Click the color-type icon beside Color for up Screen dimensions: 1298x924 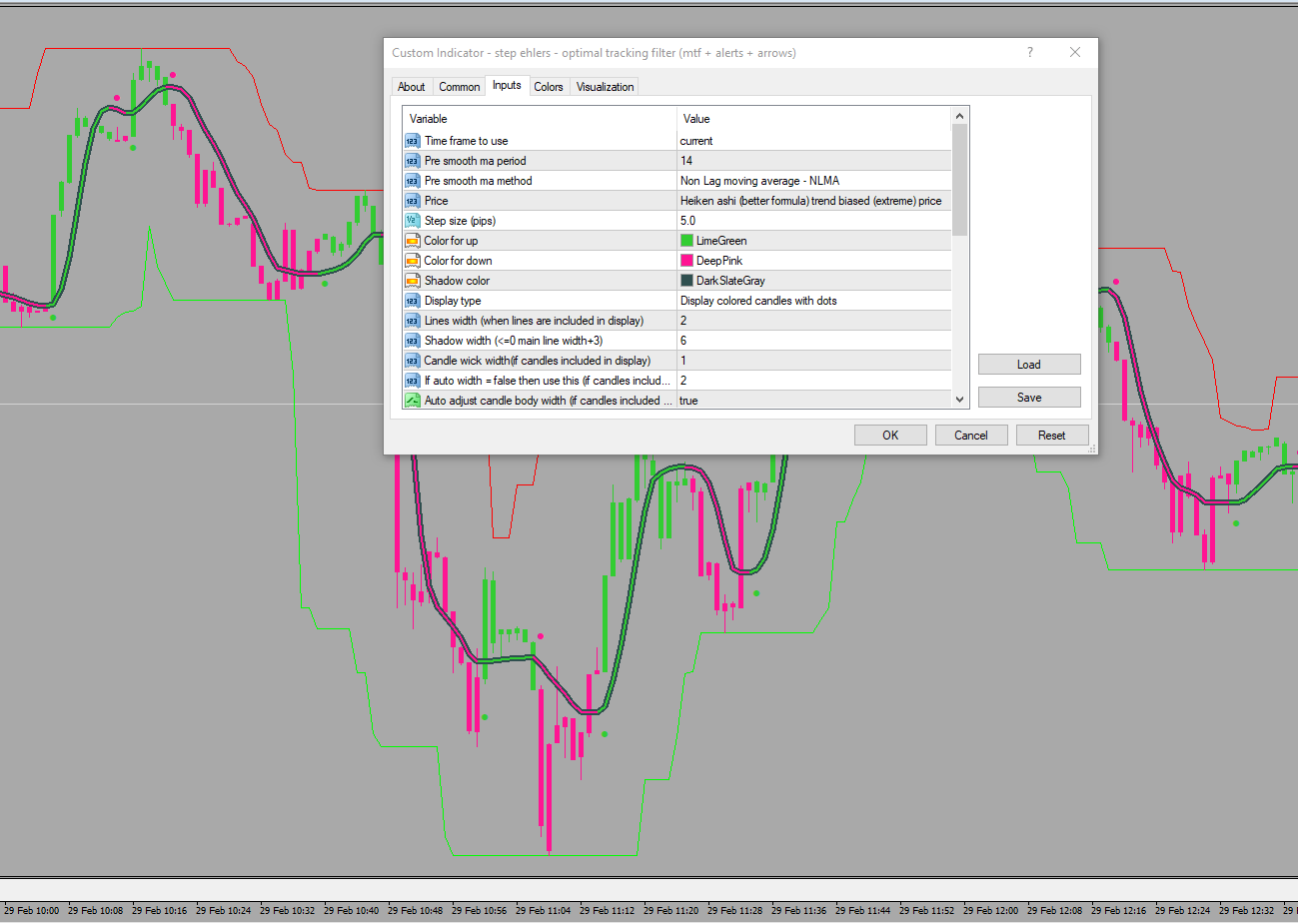[x=412, y=241]
